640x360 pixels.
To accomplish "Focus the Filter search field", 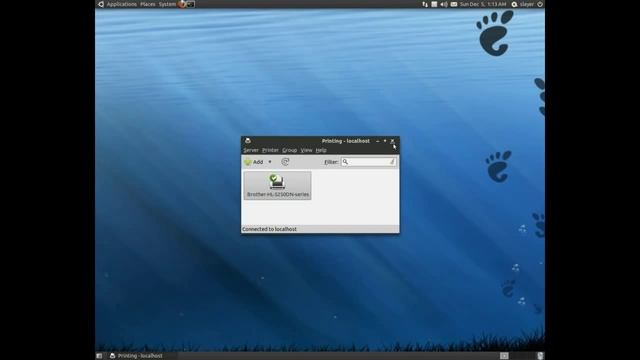I will [x=369, y=162].
